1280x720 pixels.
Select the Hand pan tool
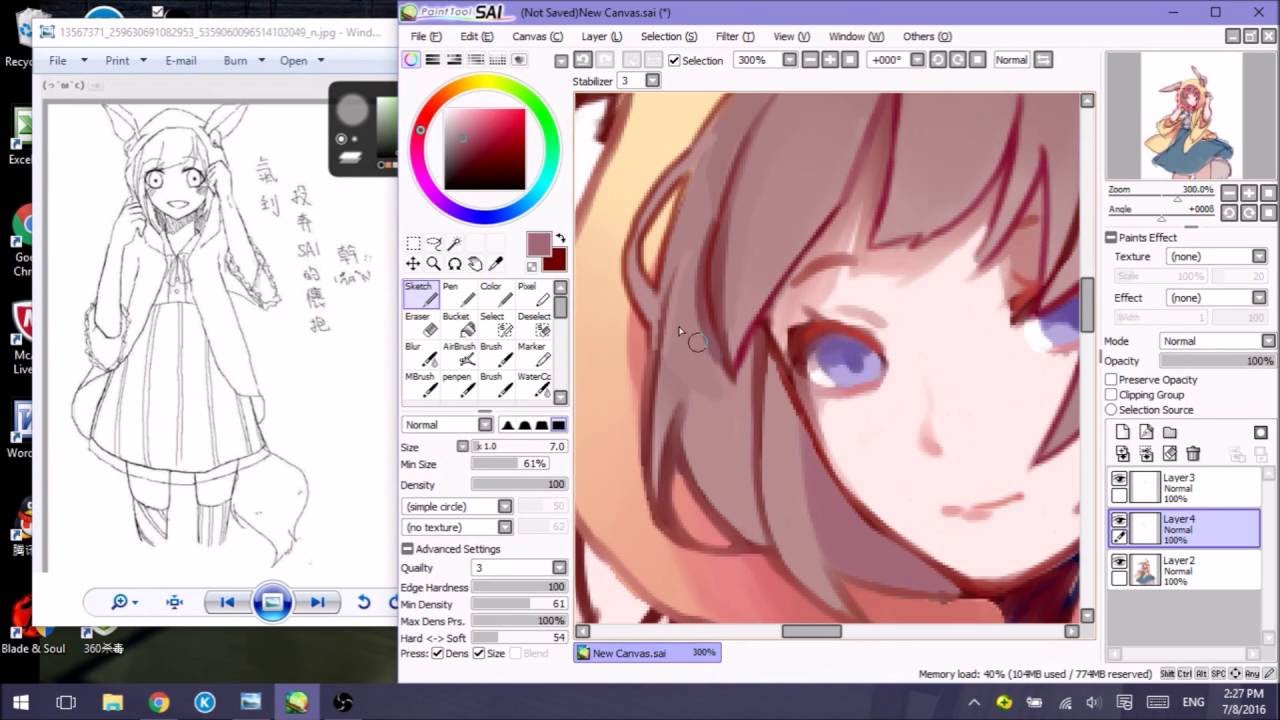475,264
